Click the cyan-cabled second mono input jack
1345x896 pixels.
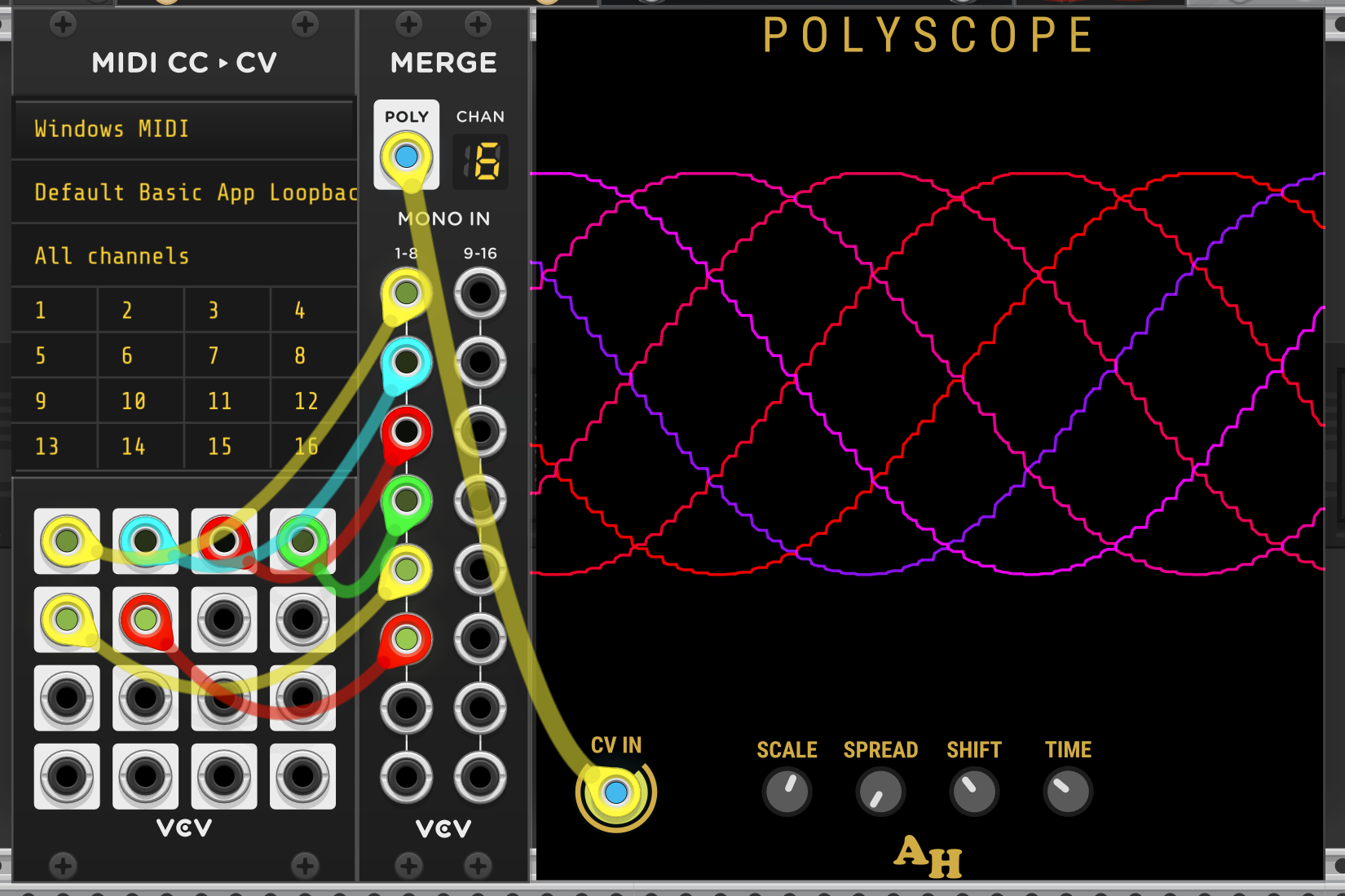(x=406, y=362)
